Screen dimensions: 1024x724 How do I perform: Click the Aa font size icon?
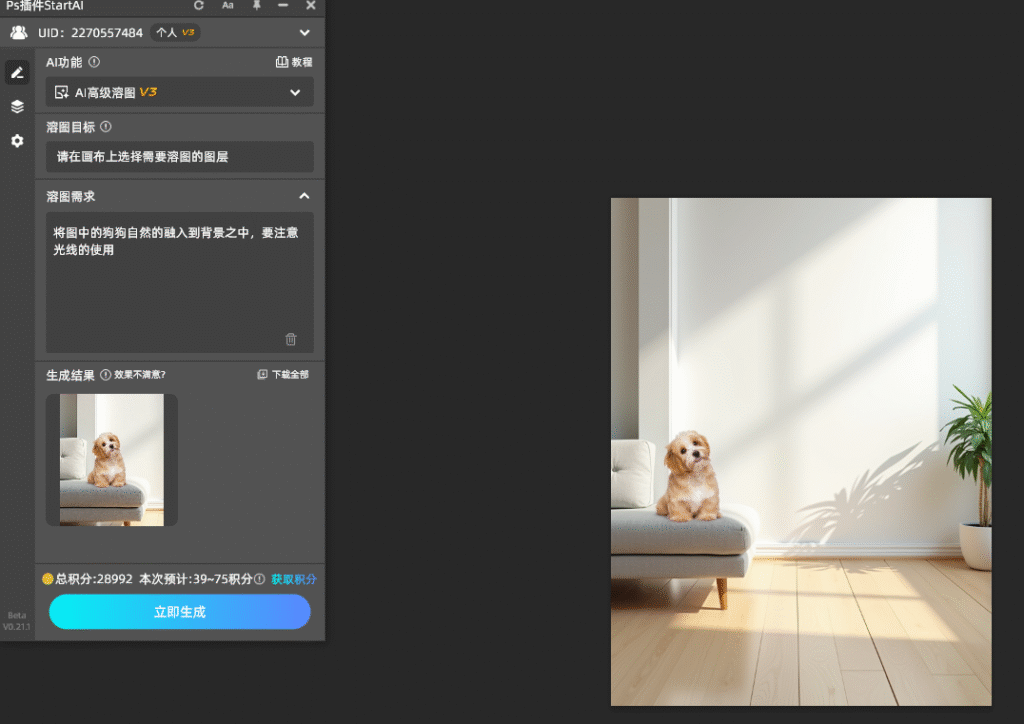tap(228, 6)
